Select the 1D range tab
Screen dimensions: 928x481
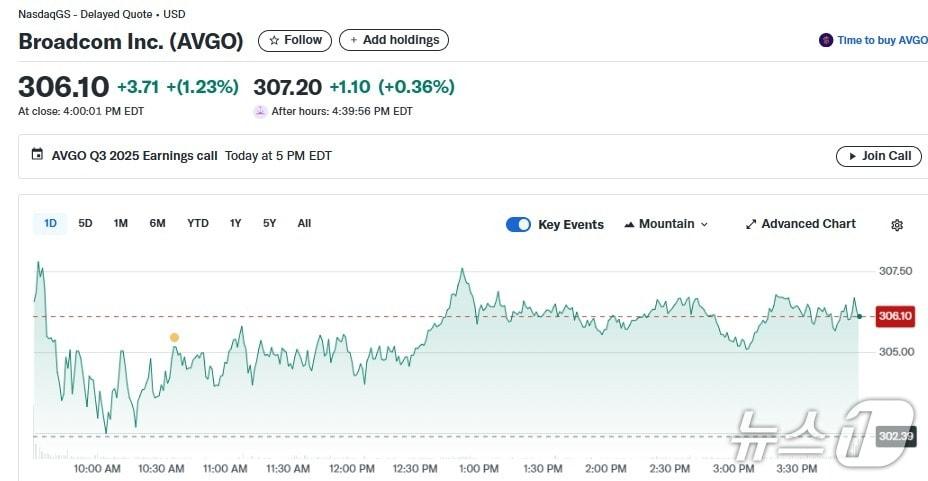tap(50, 223)
